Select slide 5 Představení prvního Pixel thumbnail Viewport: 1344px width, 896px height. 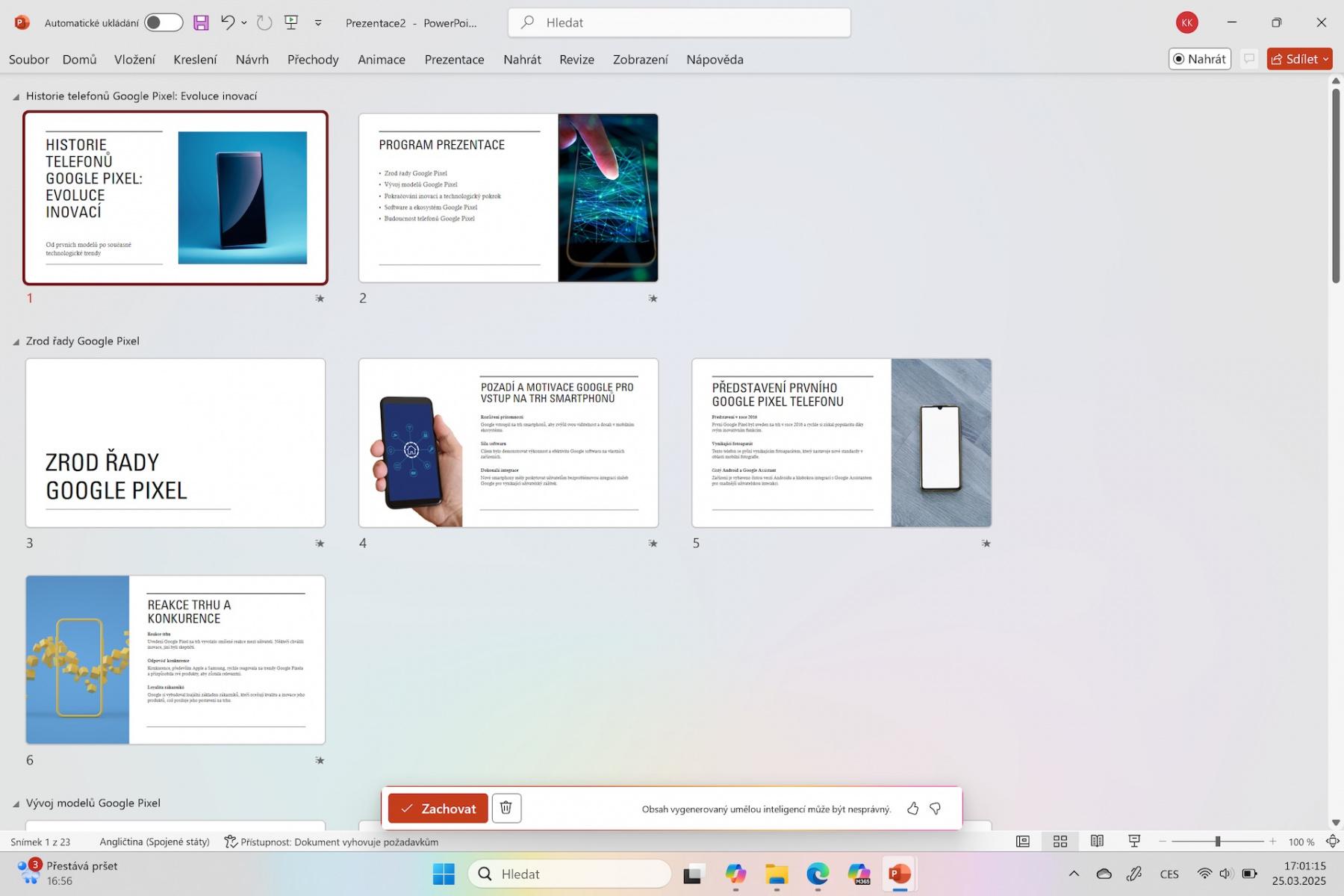click(841, 443)
